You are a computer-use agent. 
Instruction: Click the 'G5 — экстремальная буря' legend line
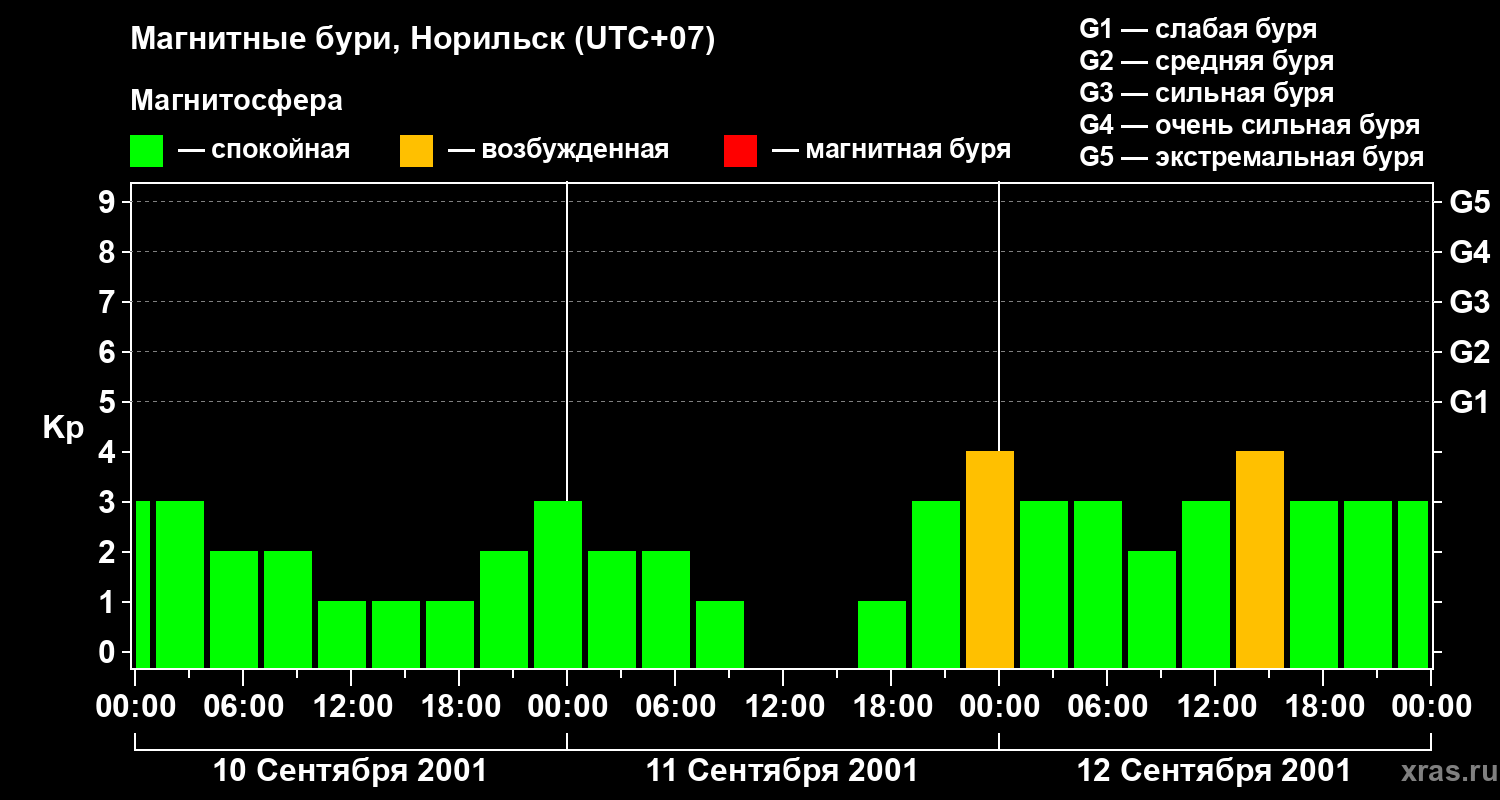point(1252,157)
